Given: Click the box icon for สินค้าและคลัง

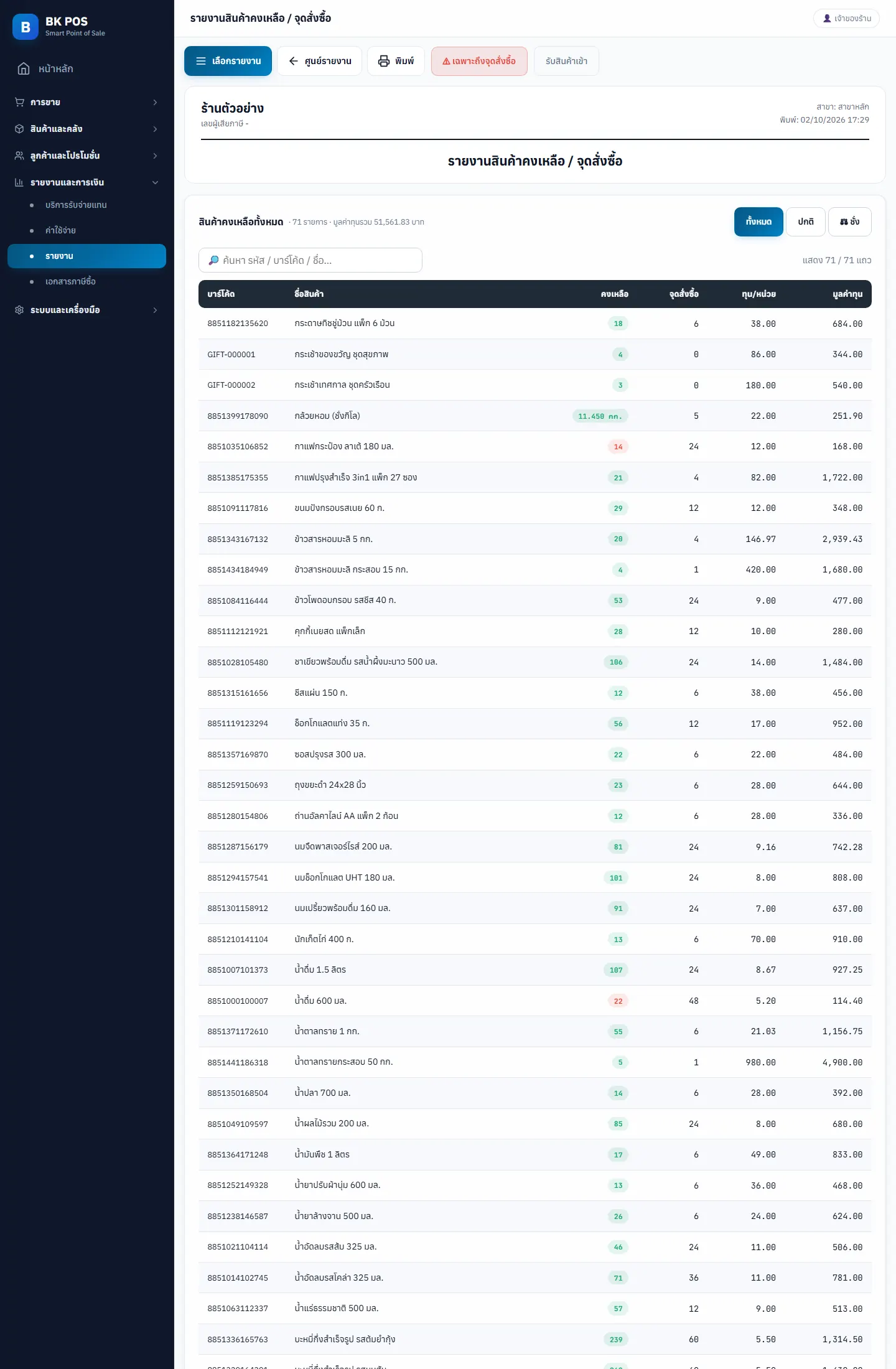Looking at the screenshot, I should (x=19, y=129).
